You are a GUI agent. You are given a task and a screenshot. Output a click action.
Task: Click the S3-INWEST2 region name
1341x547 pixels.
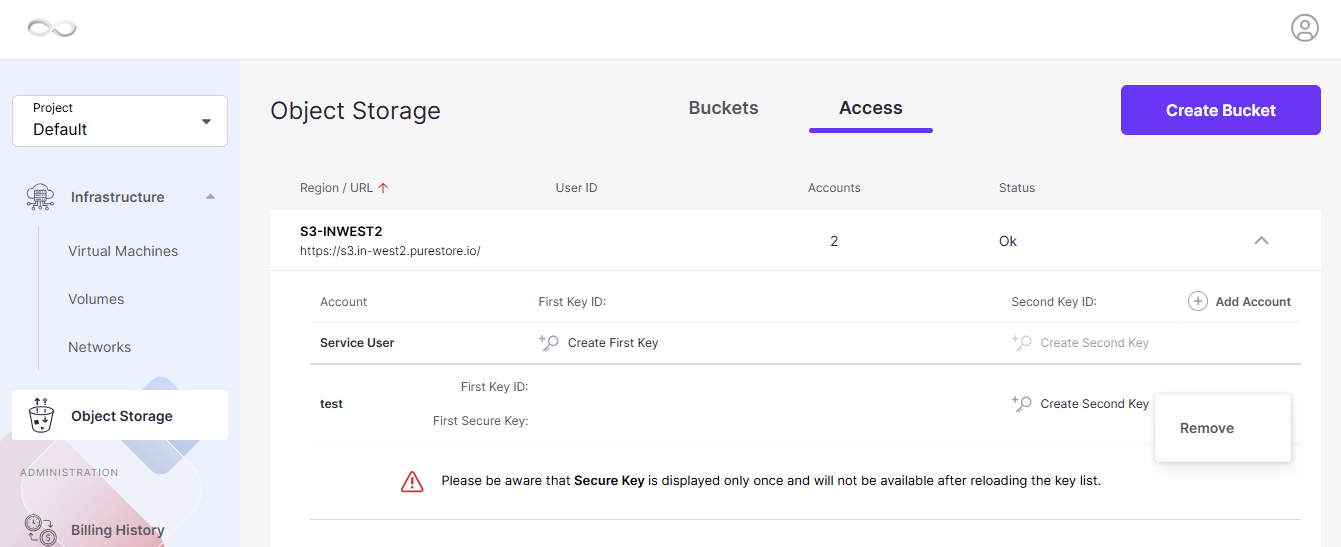click(x=341, y=231)
